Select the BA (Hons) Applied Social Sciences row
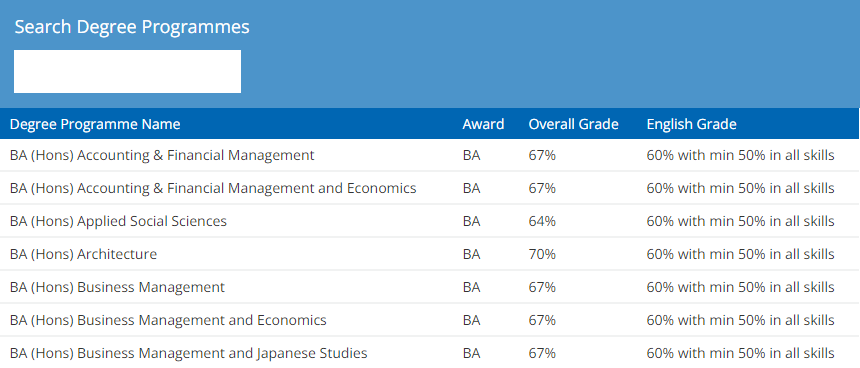Image resolution: width=860 pixels, height=368 pixels. tap(430, 221)
